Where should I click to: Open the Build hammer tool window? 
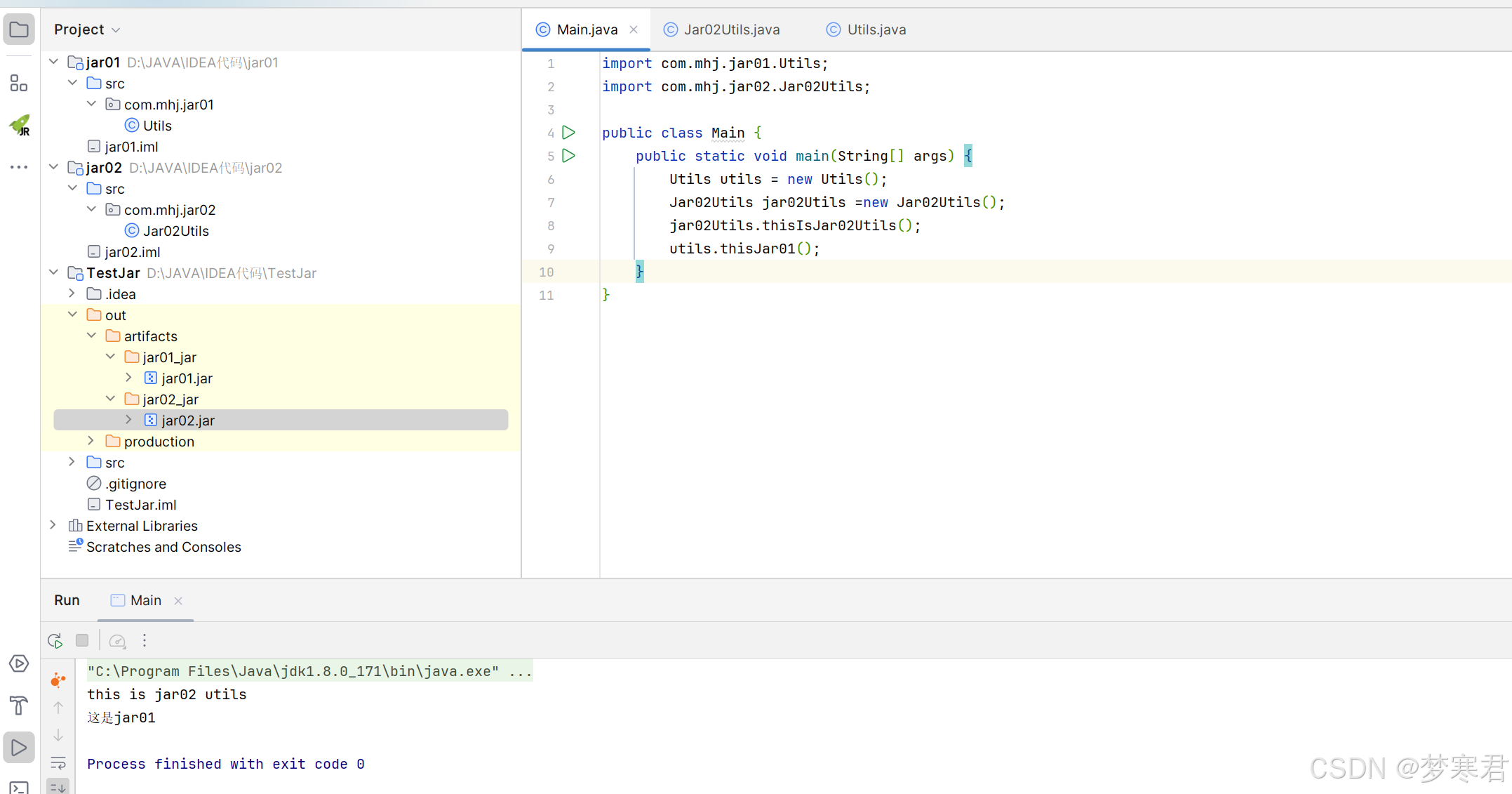[x=19, y=705]
